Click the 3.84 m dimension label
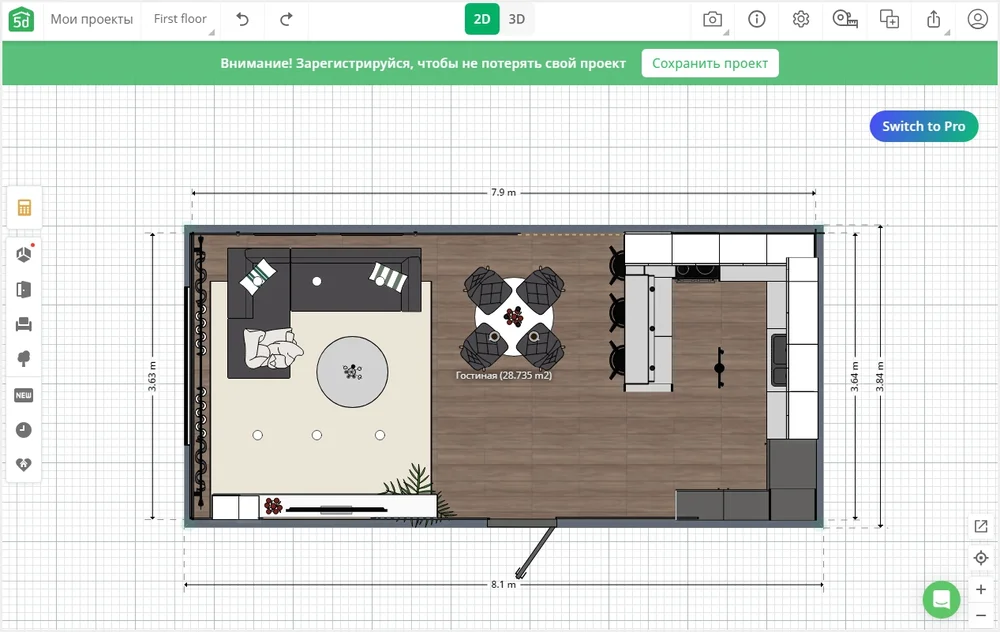This screenshot has width=1000, height=632. tap(880, 376)
